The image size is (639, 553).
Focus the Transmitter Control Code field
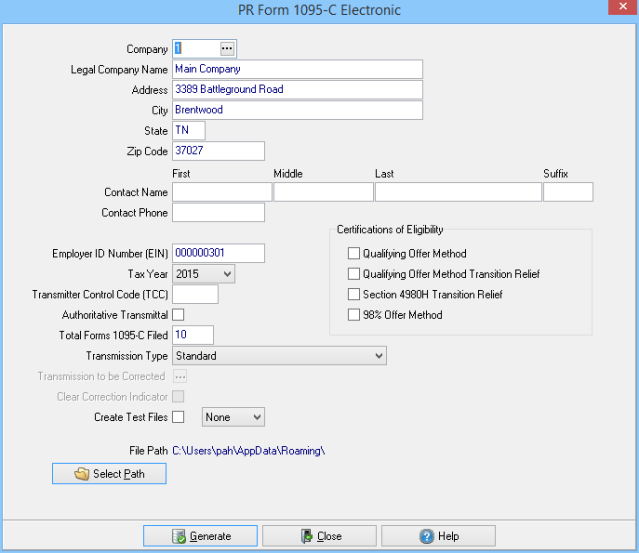pos(195,295)
